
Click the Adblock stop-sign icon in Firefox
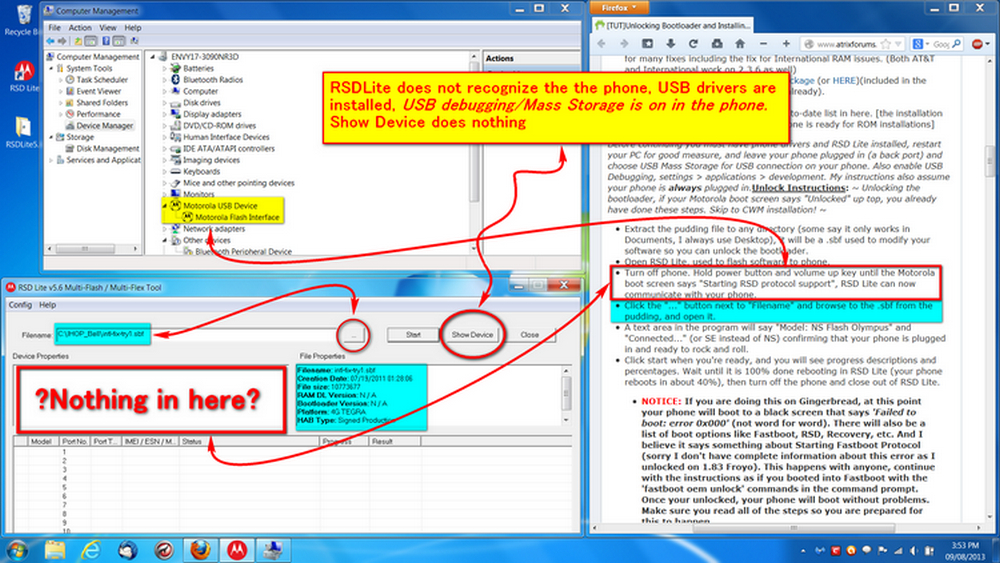[978, 44]
